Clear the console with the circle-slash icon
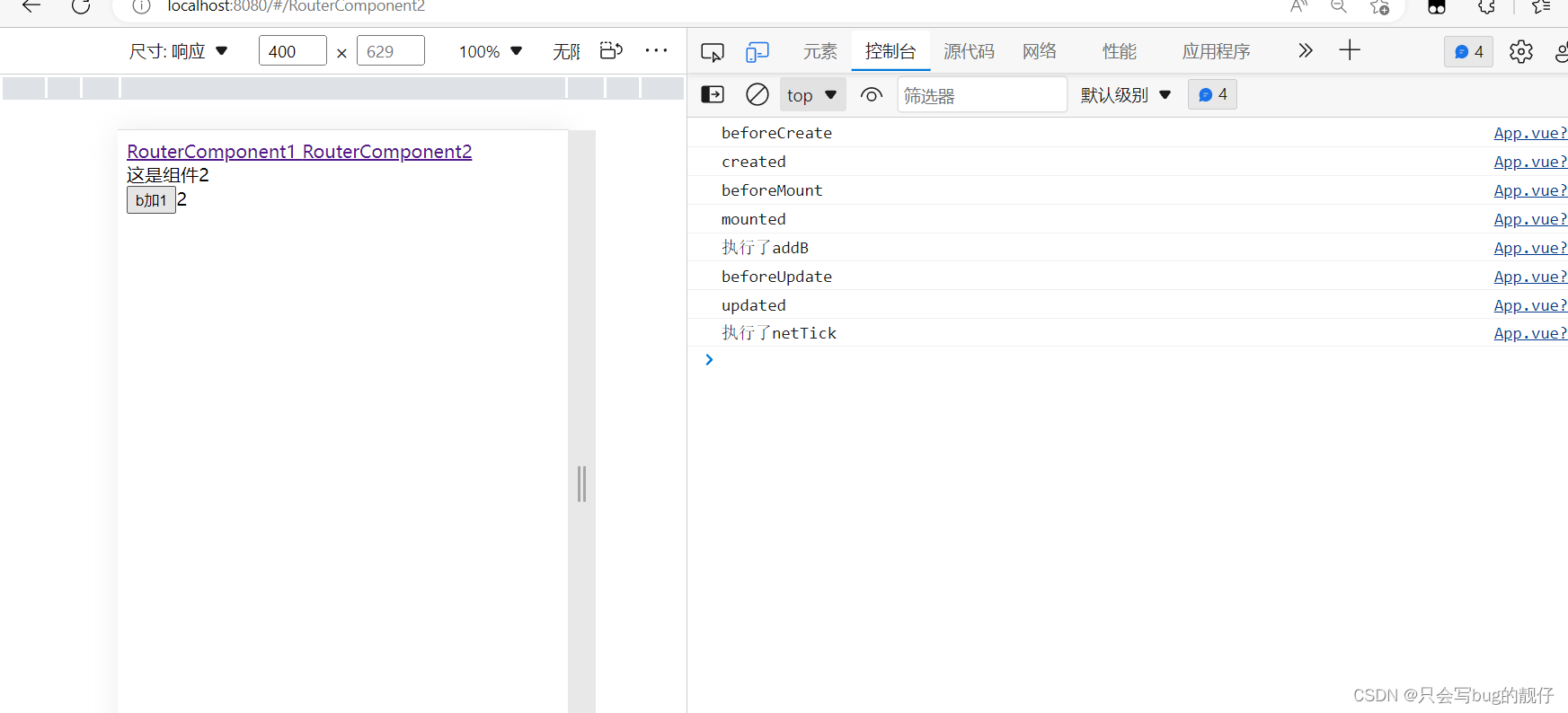 point(757,94)
